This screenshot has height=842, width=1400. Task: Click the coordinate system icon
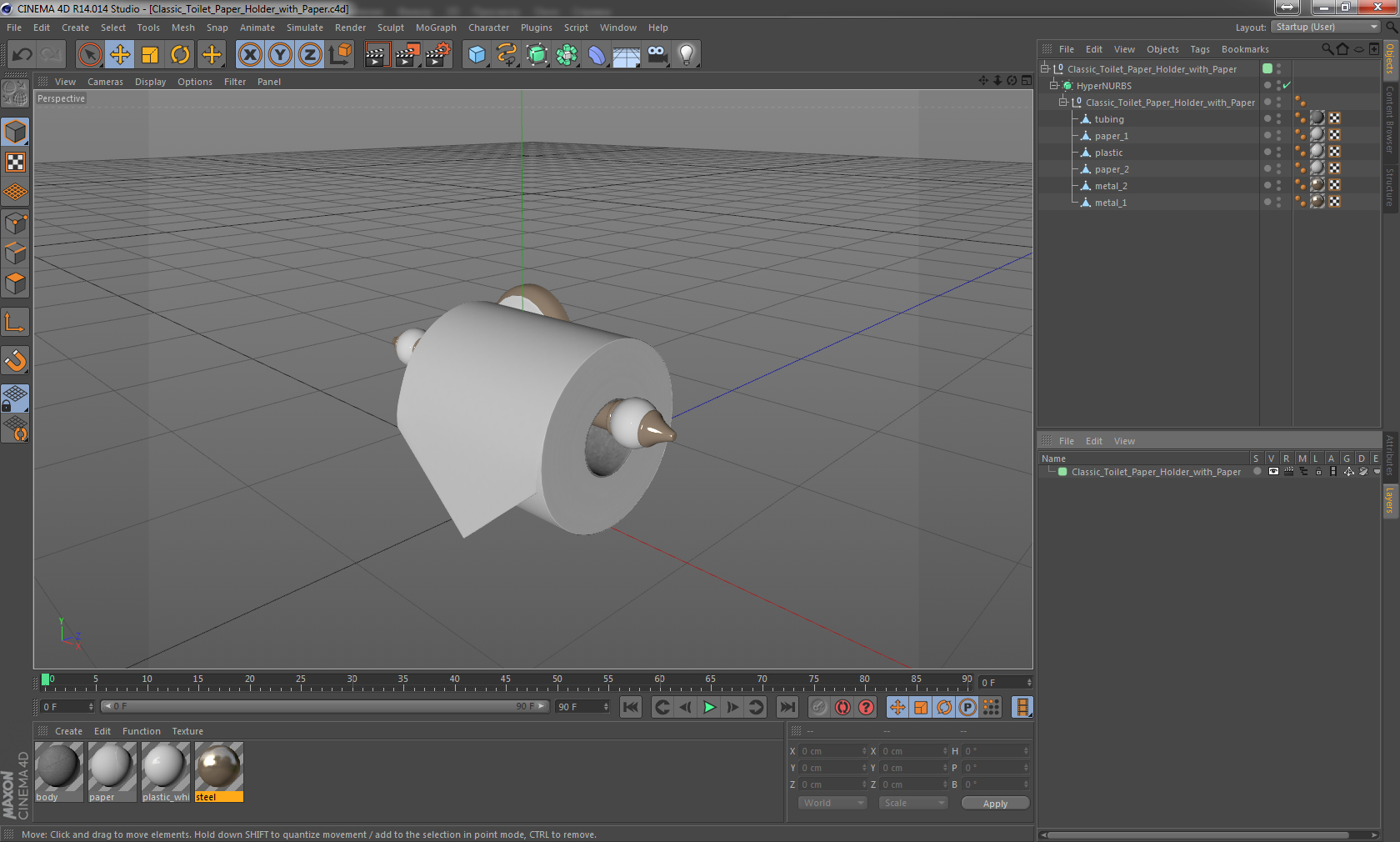tap(340, 55)
